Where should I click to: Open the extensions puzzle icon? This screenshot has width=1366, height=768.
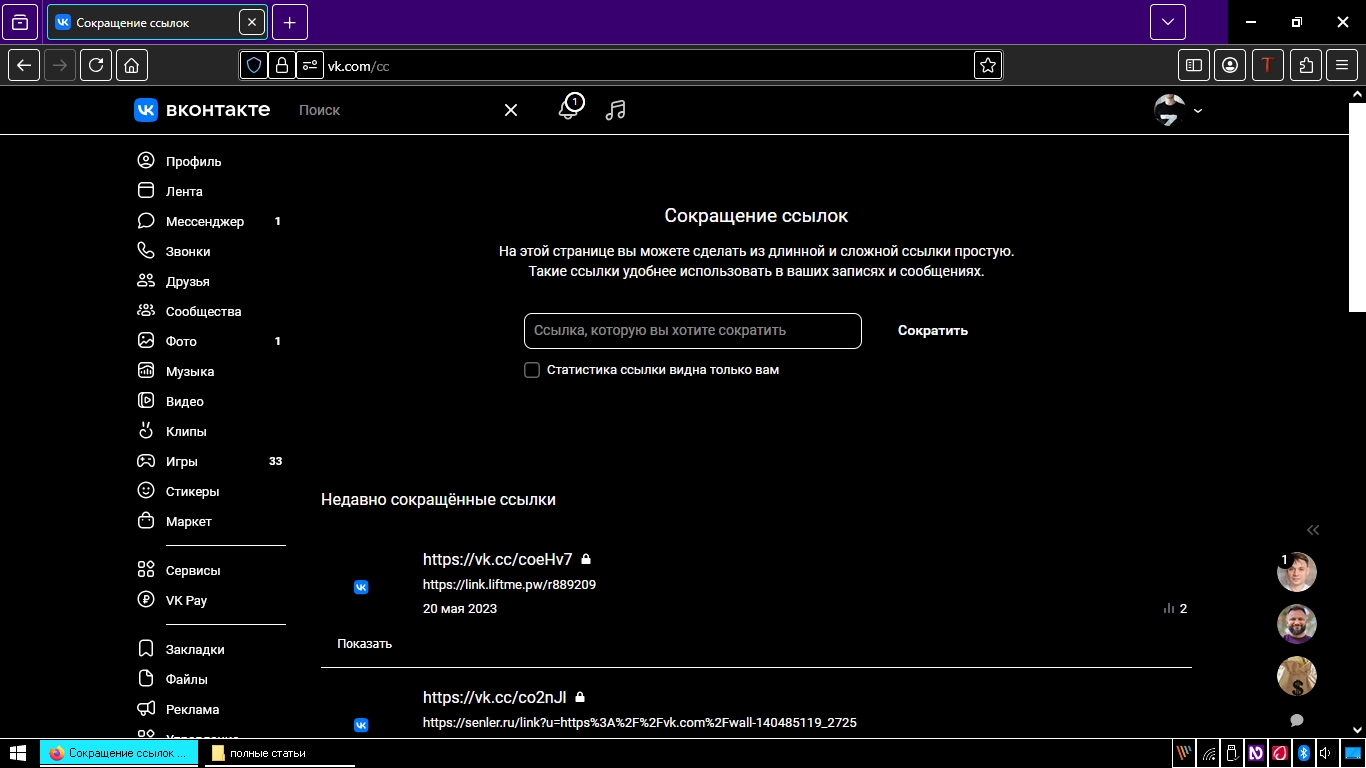(1306, 65)
